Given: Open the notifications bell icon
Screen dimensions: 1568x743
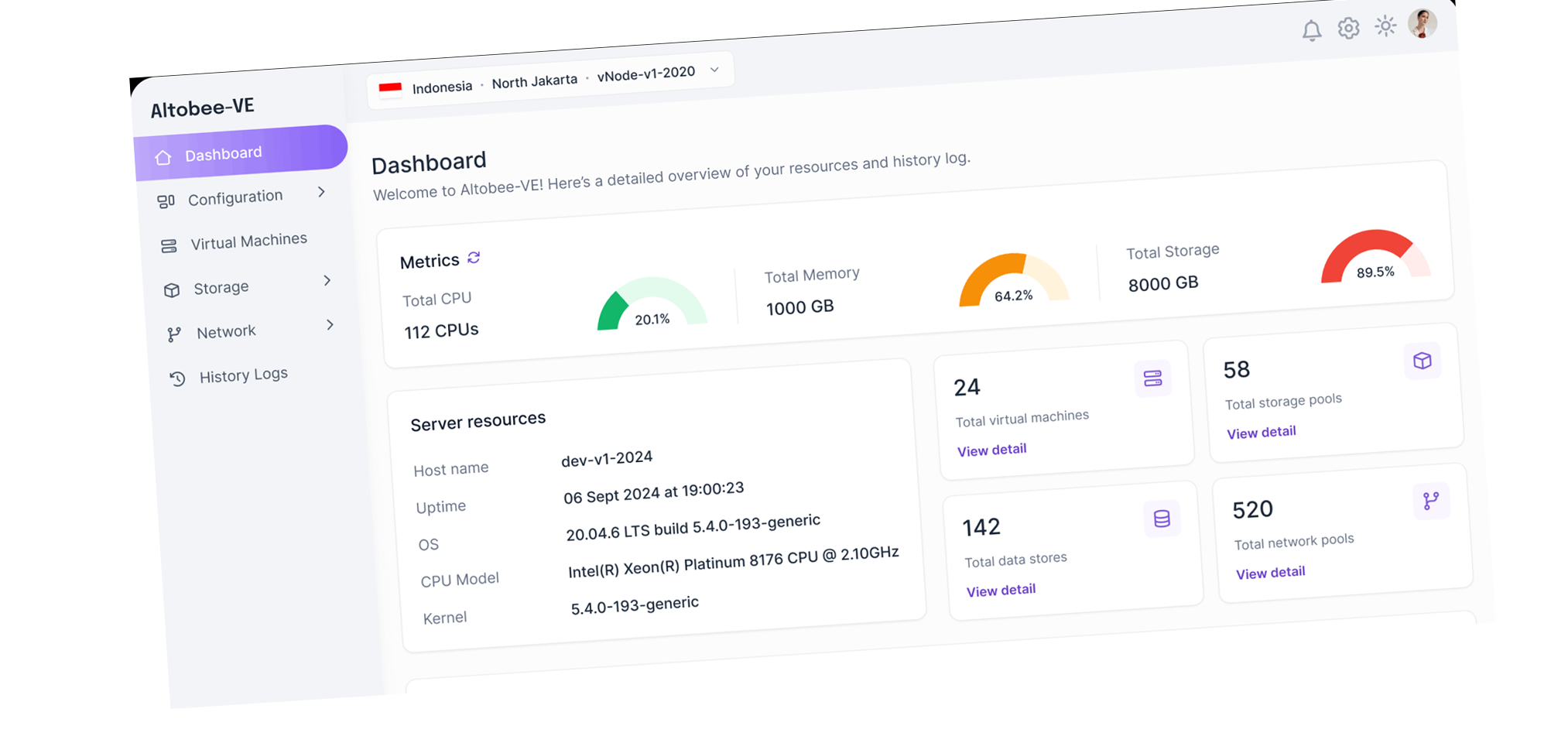Looking at the screenshot, I should pyautogui.click(x=1311, y=31).
